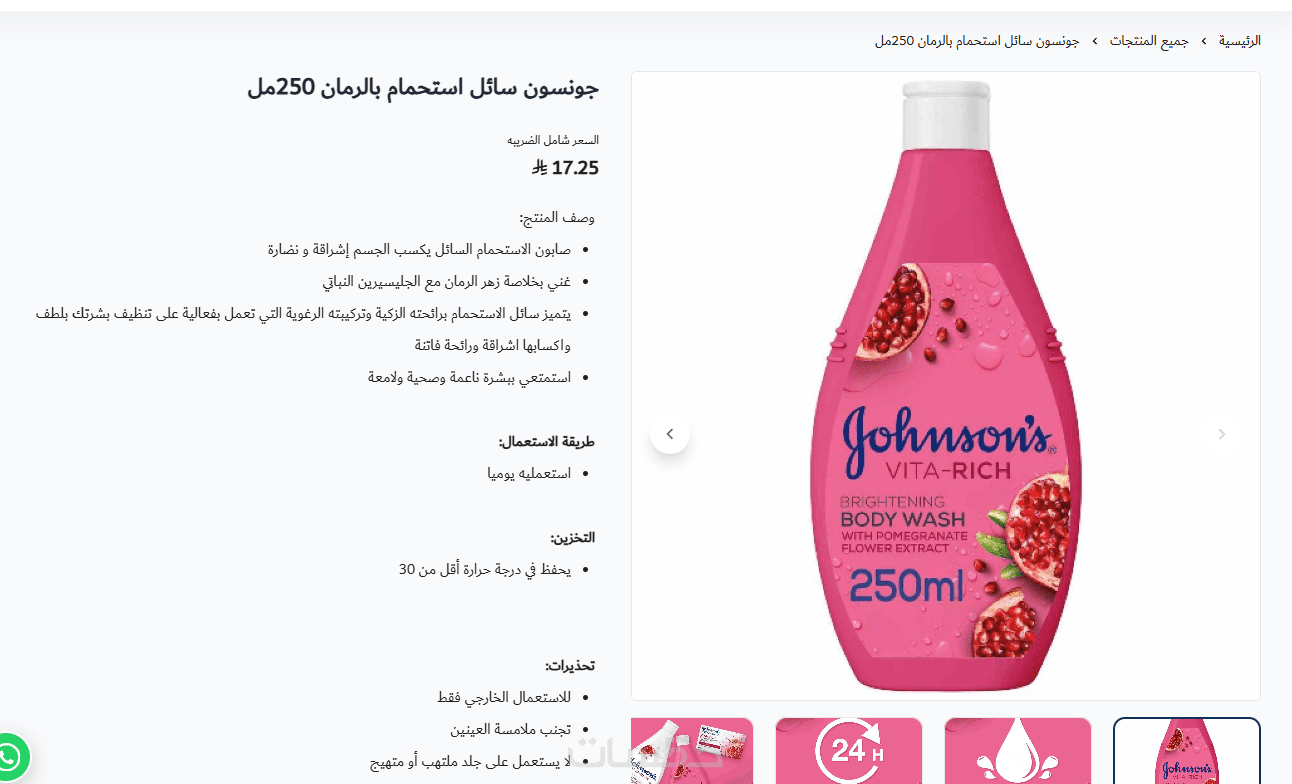Open WhatsApp chat floating icon

click(8, 756)
